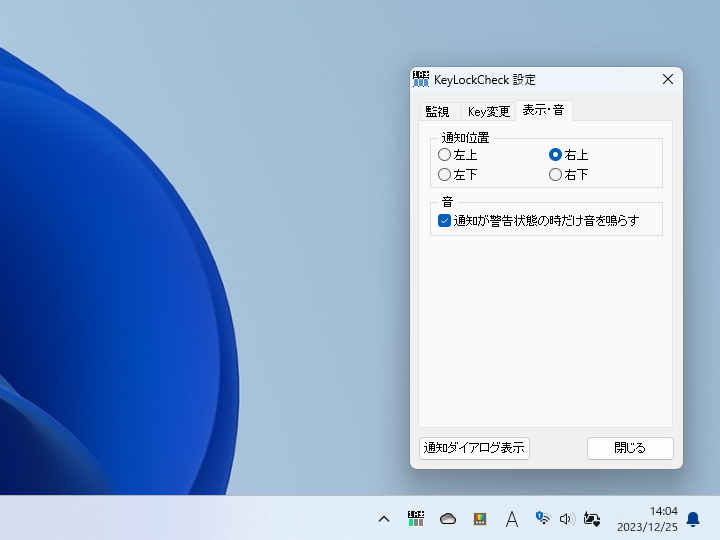Click the KeyLockCheck title bar app icon
The image size is (720, 540).
click(x=421, y=79)
